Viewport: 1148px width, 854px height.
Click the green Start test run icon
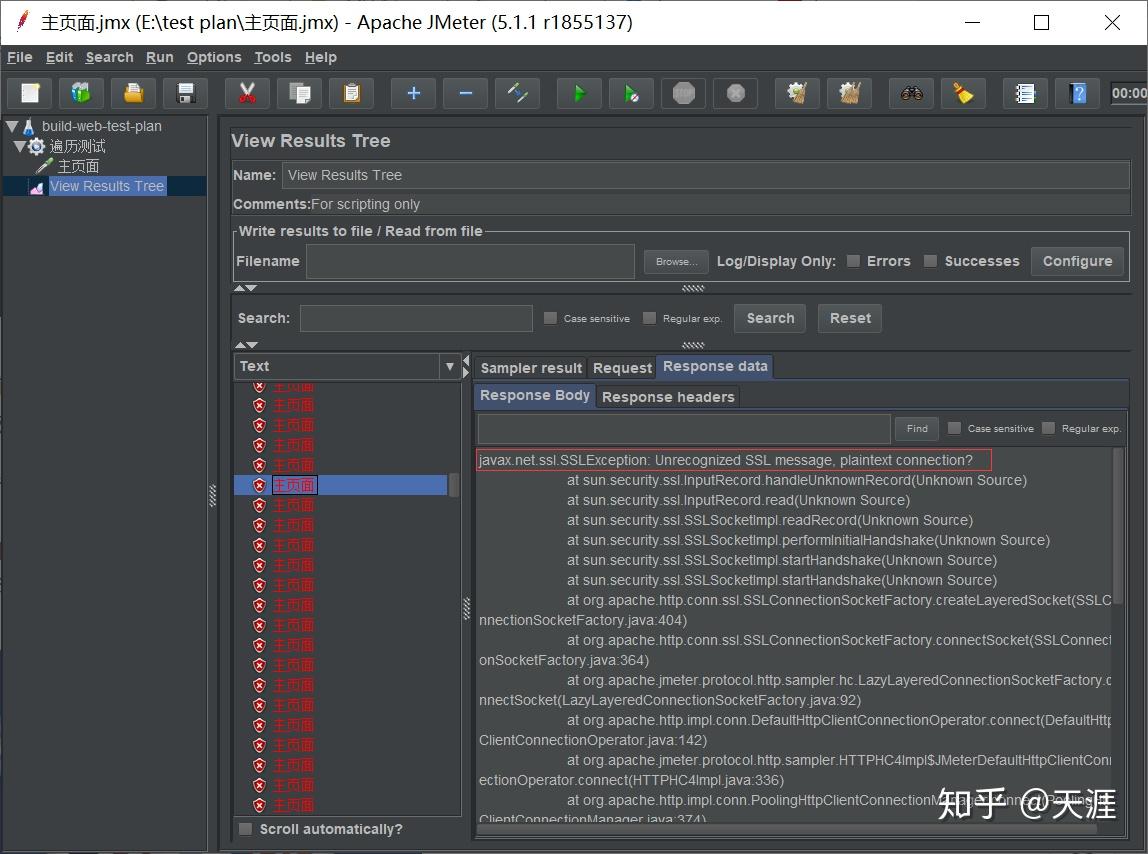(579, 93)
